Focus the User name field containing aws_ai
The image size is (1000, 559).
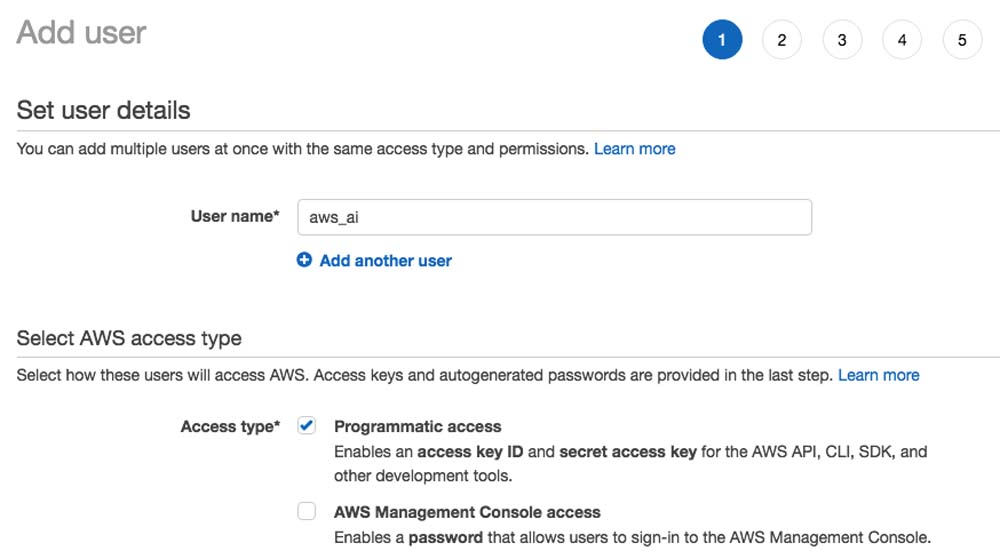[554, 217]
